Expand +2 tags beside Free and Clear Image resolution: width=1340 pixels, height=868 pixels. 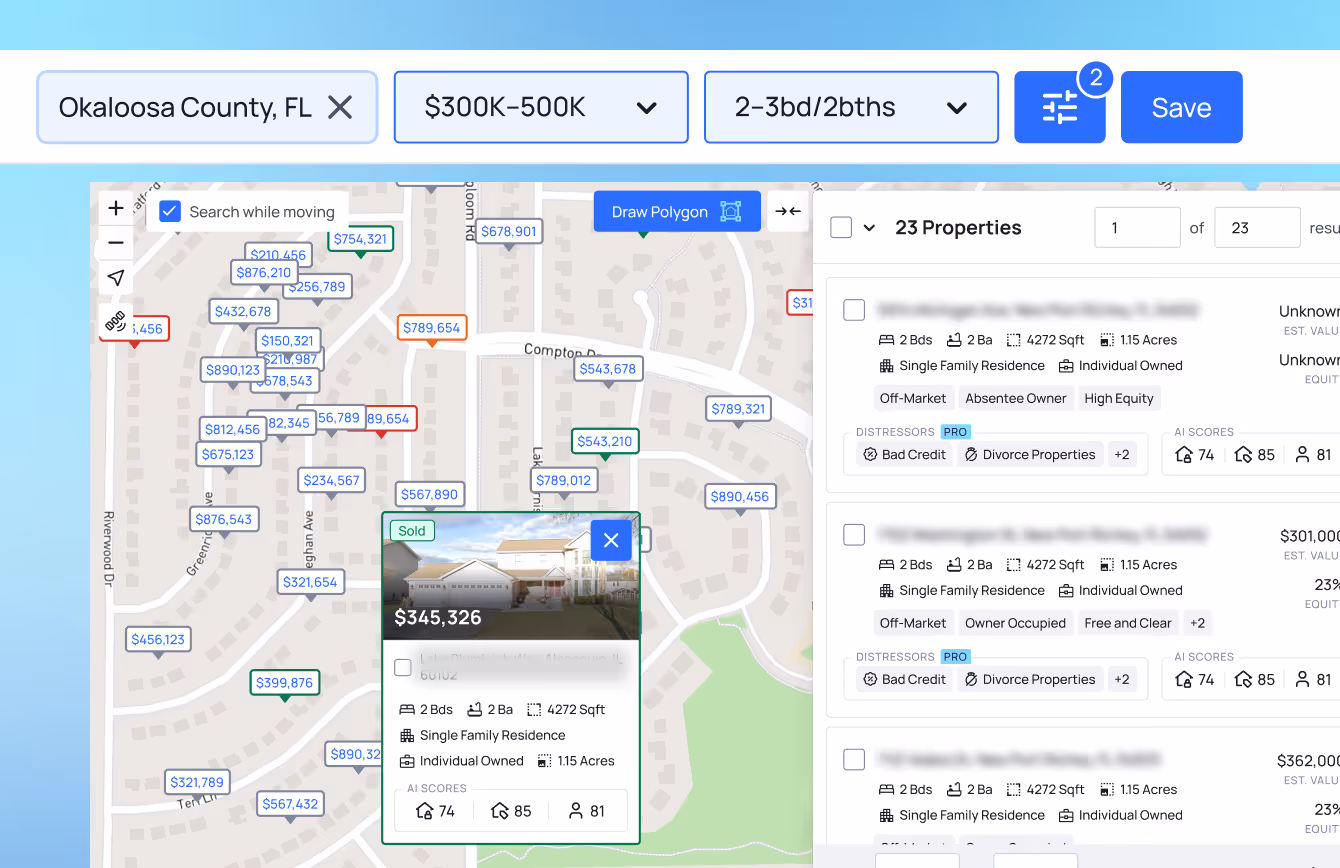pyautogui.click(x=1197, y=623)
